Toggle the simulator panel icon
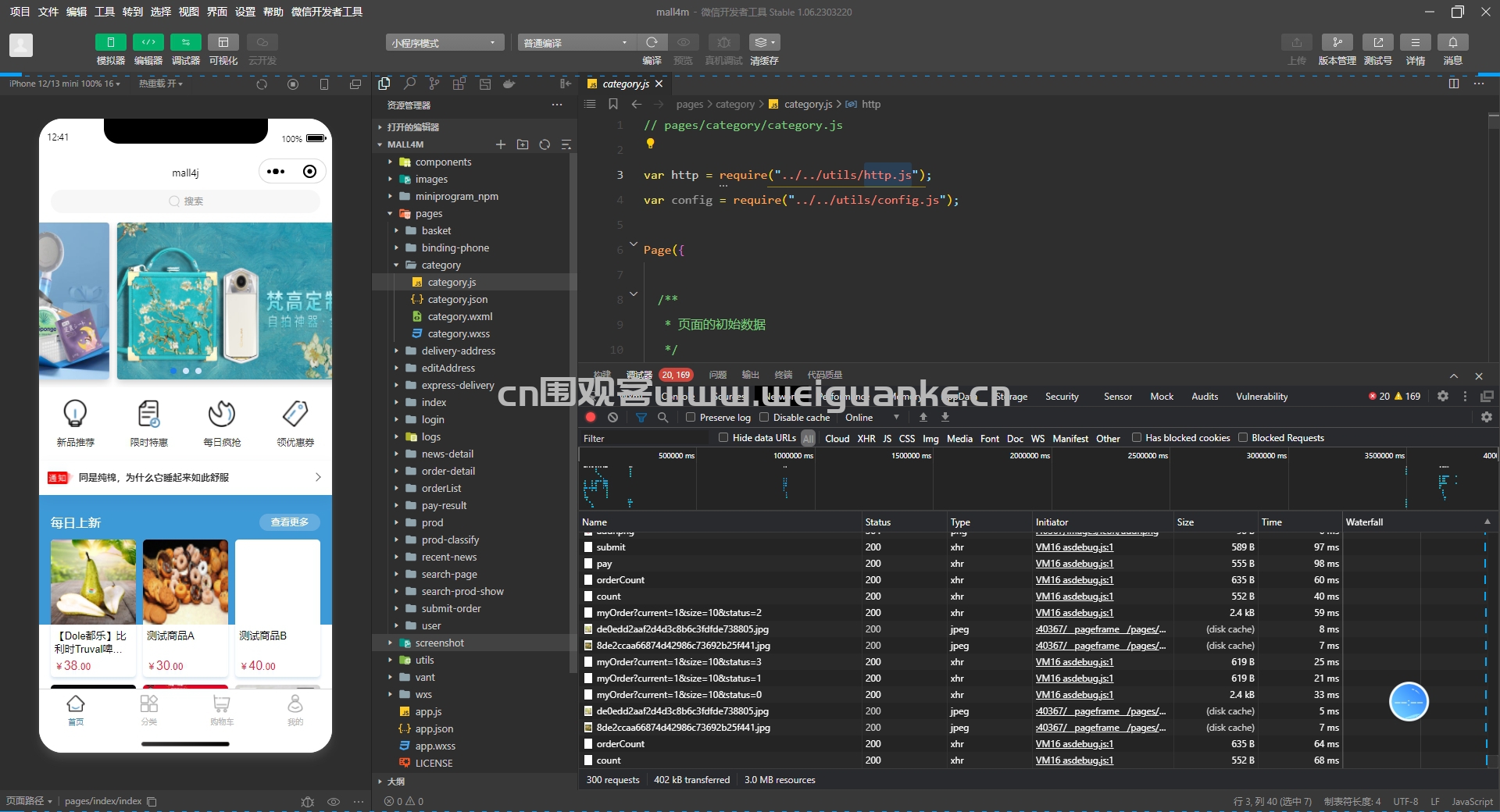1500x812 pixels. tap(110, 42)
